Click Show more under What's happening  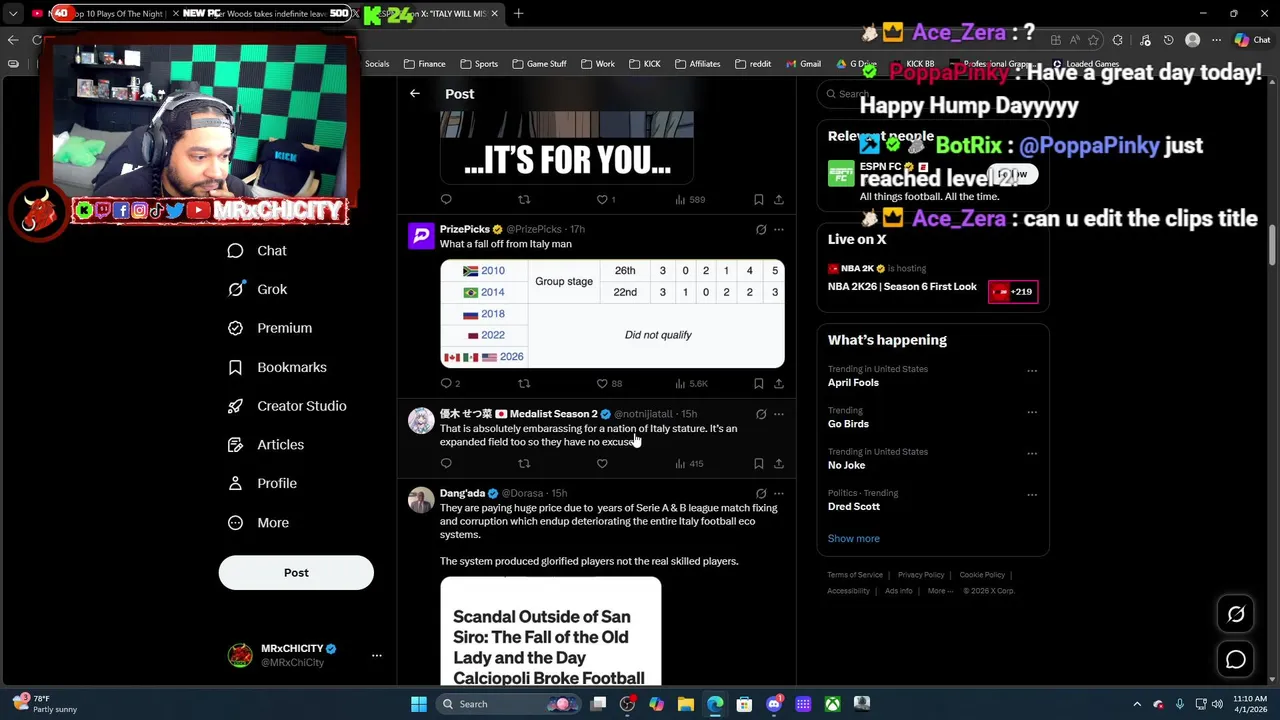click(x=853, y=538)
